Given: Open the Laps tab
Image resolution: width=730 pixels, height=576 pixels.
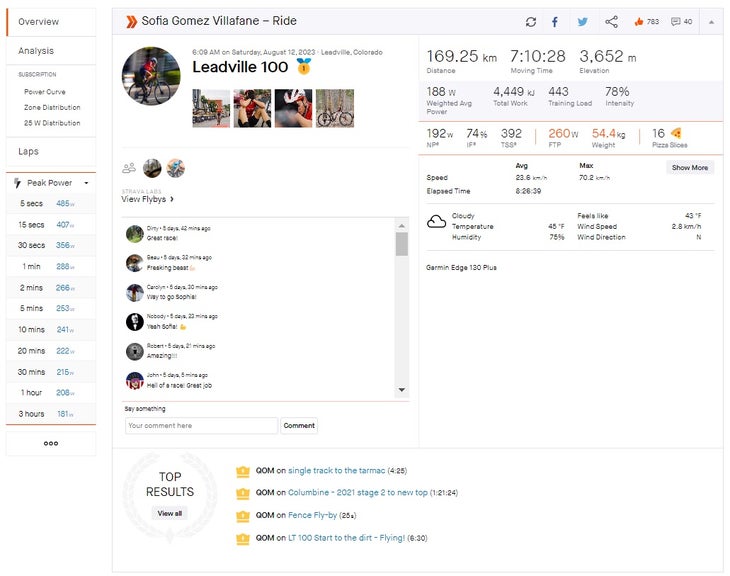Looking at the screenshot, I should [29, 152].
